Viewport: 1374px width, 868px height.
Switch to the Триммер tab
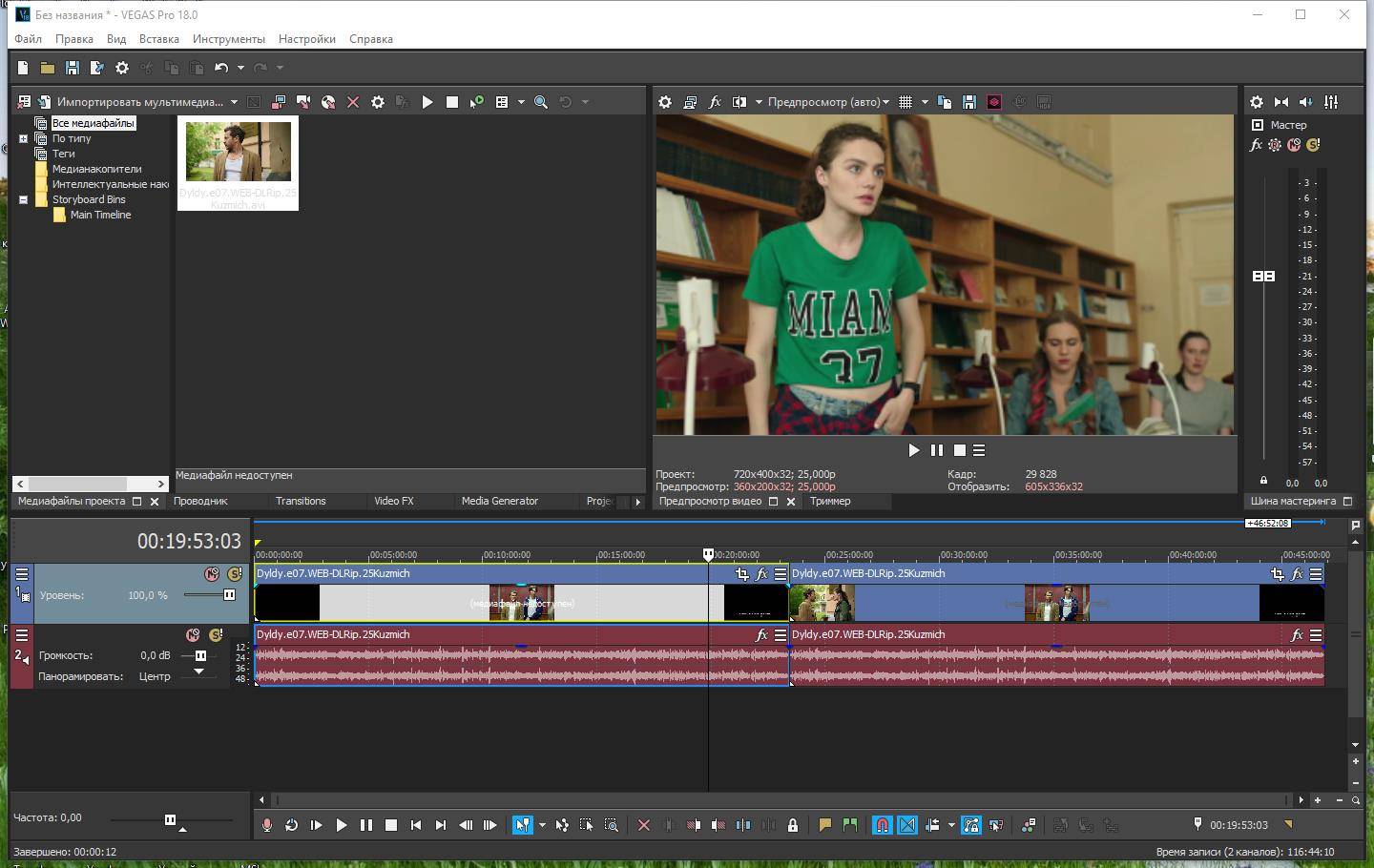pos(830,501)
